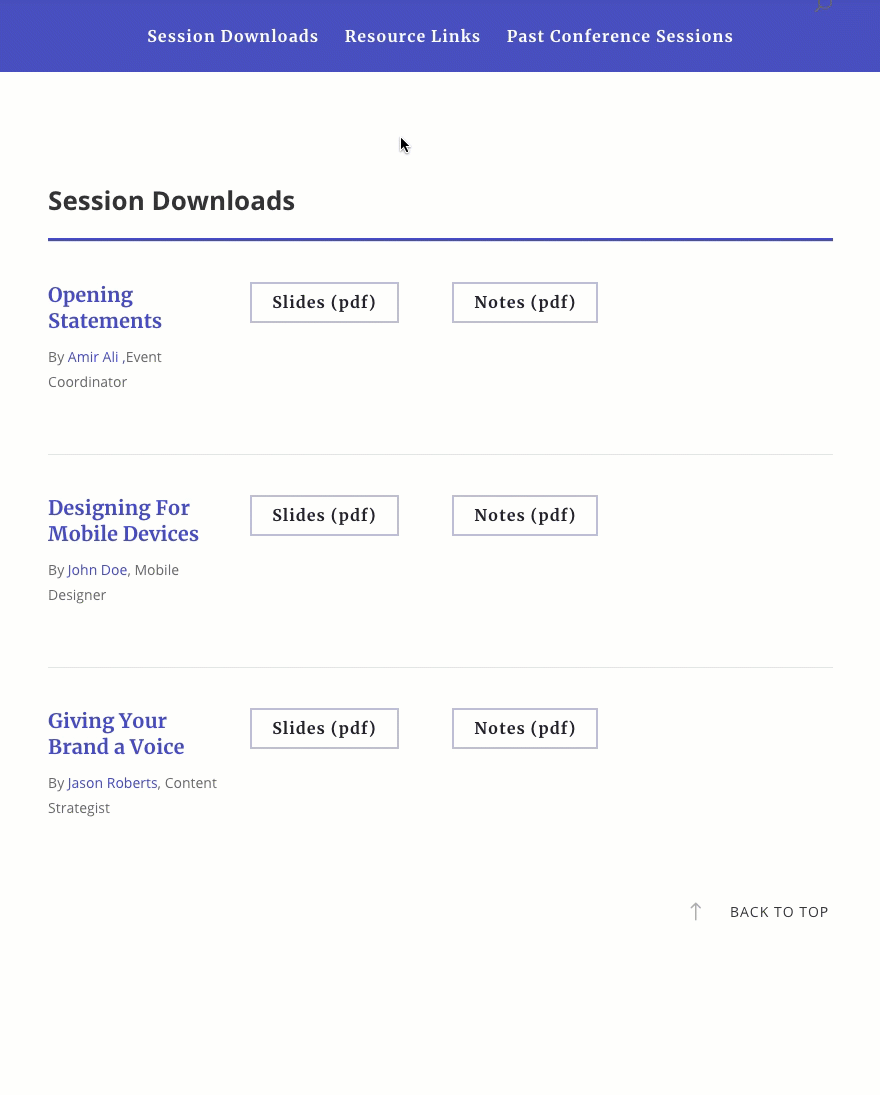
Task: Click the Amir Ali author link
Action: click(93, 356)
